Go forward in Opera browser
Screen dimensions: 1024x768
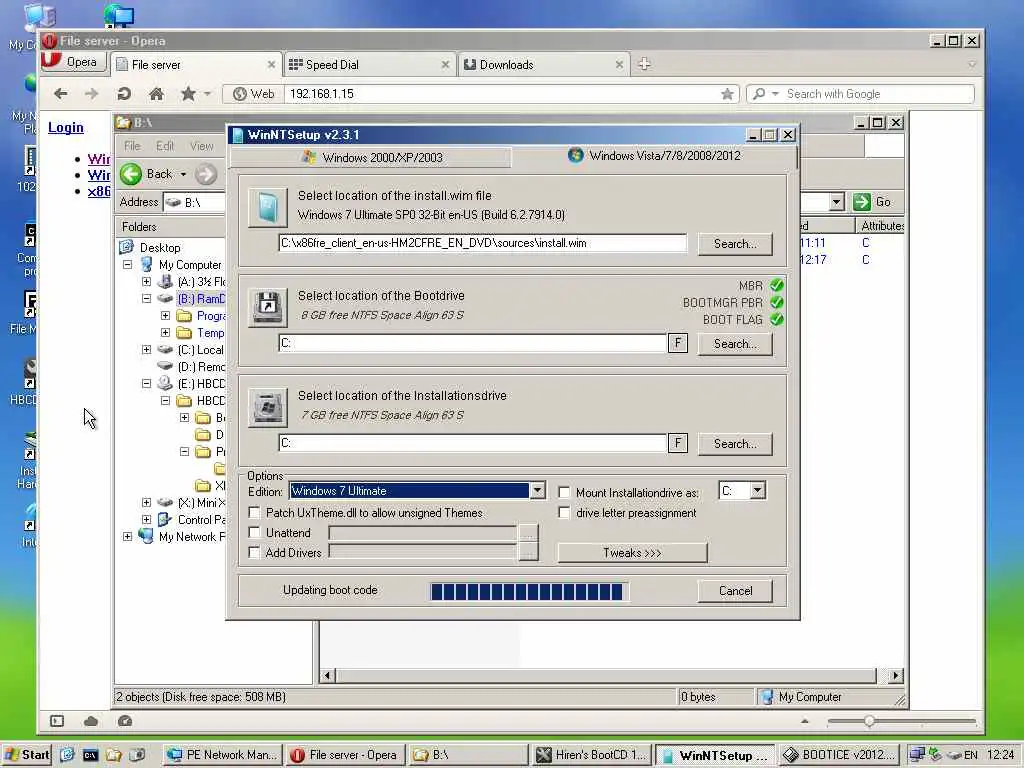pos(91,93)
